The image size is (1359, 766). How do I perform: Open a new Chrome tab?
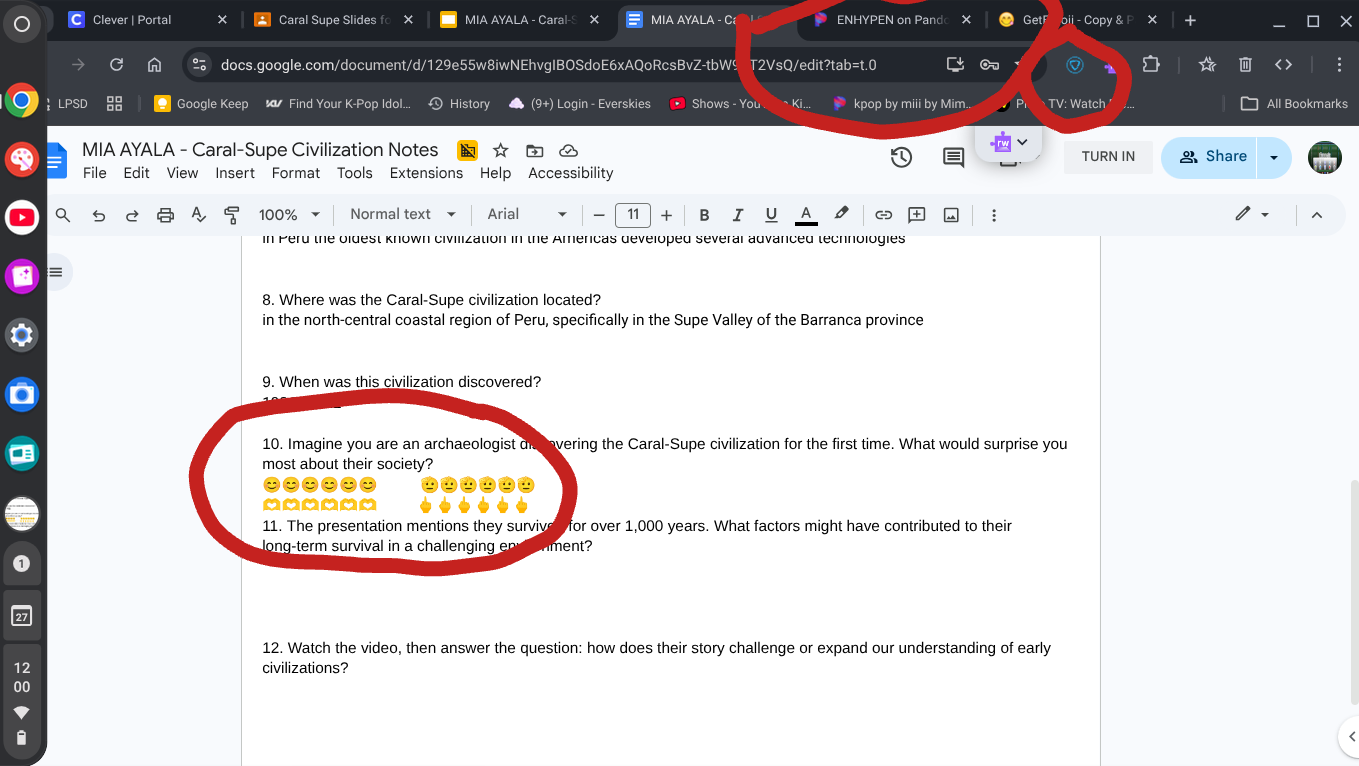tap(1190, 20)
